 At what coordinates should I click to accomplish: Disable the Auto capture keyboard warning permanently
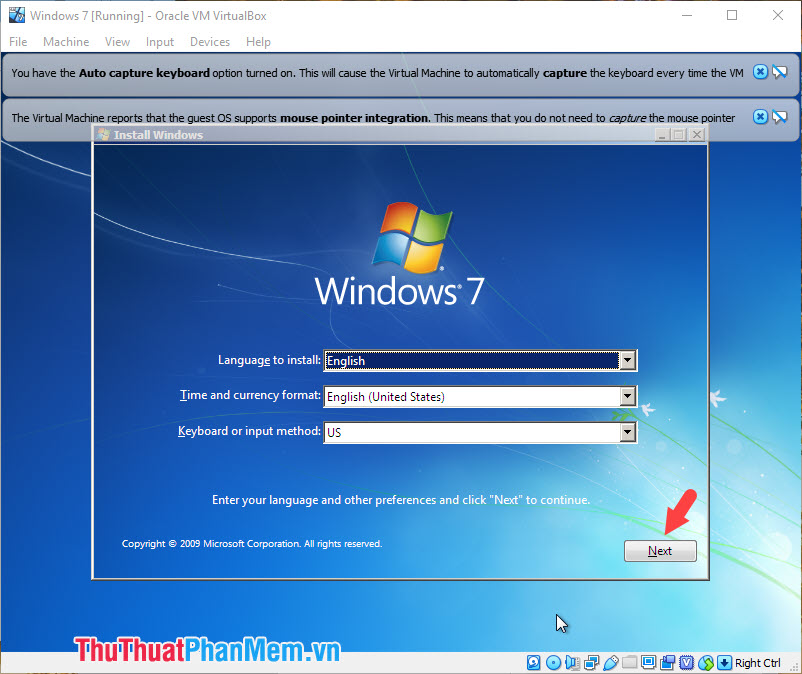781,72
